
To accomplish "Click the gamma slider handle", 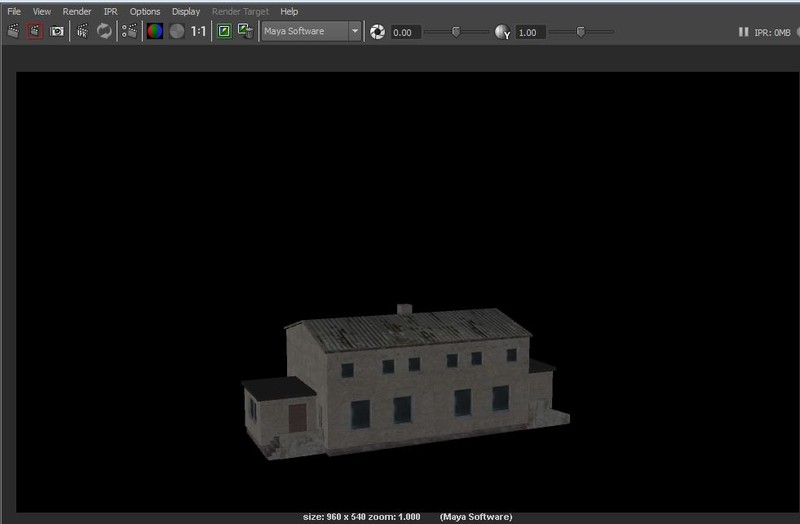I will click(580, 32).
